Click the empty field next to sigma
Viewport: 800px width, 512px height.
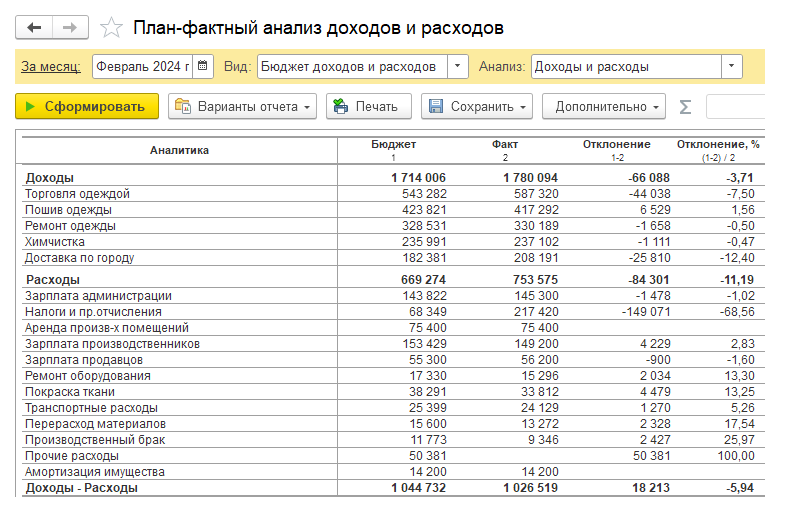click(x=735, y=107)
